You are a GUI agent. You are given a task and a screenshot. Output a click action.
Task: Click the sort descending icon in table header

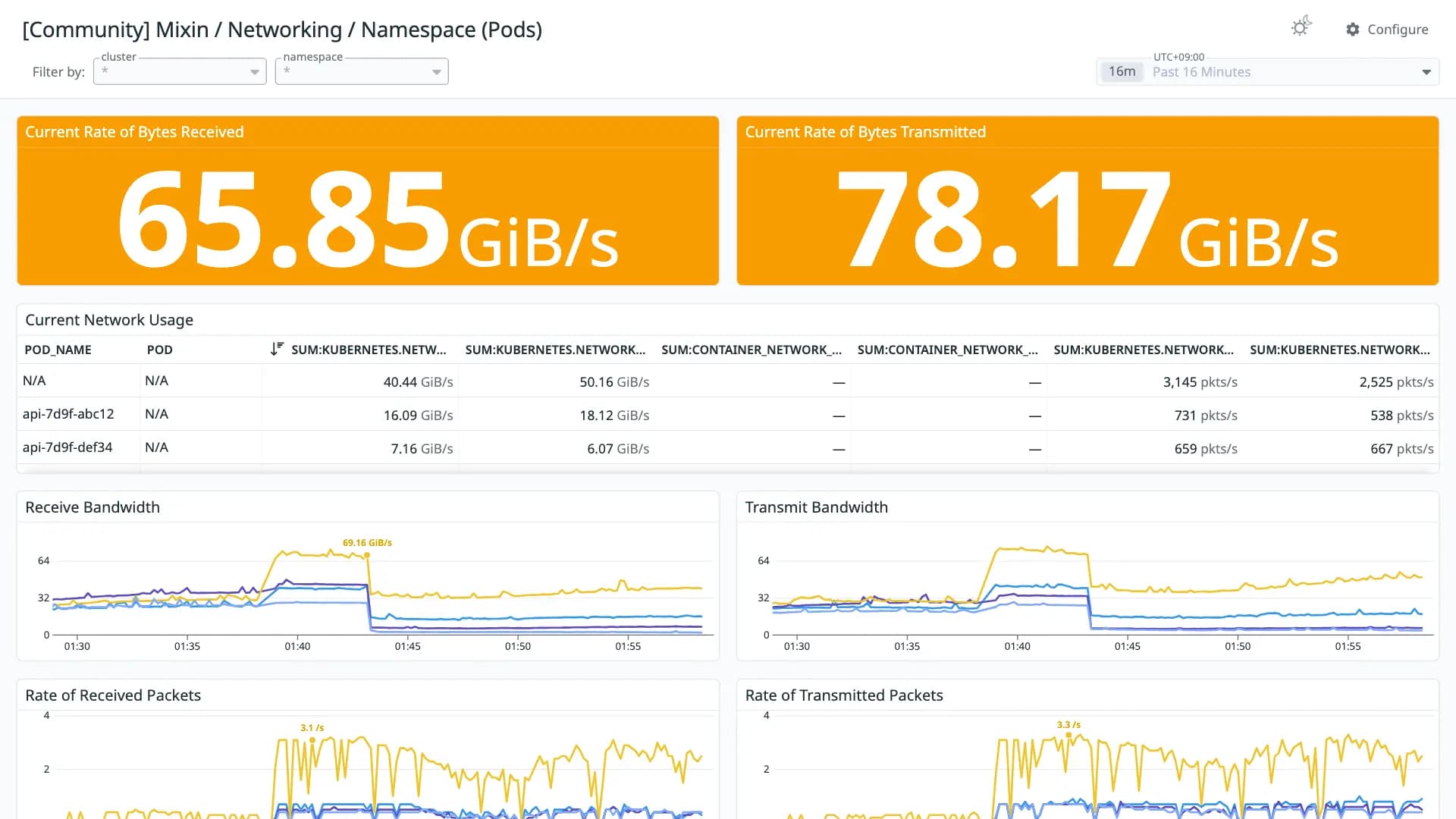pos(277,349)
